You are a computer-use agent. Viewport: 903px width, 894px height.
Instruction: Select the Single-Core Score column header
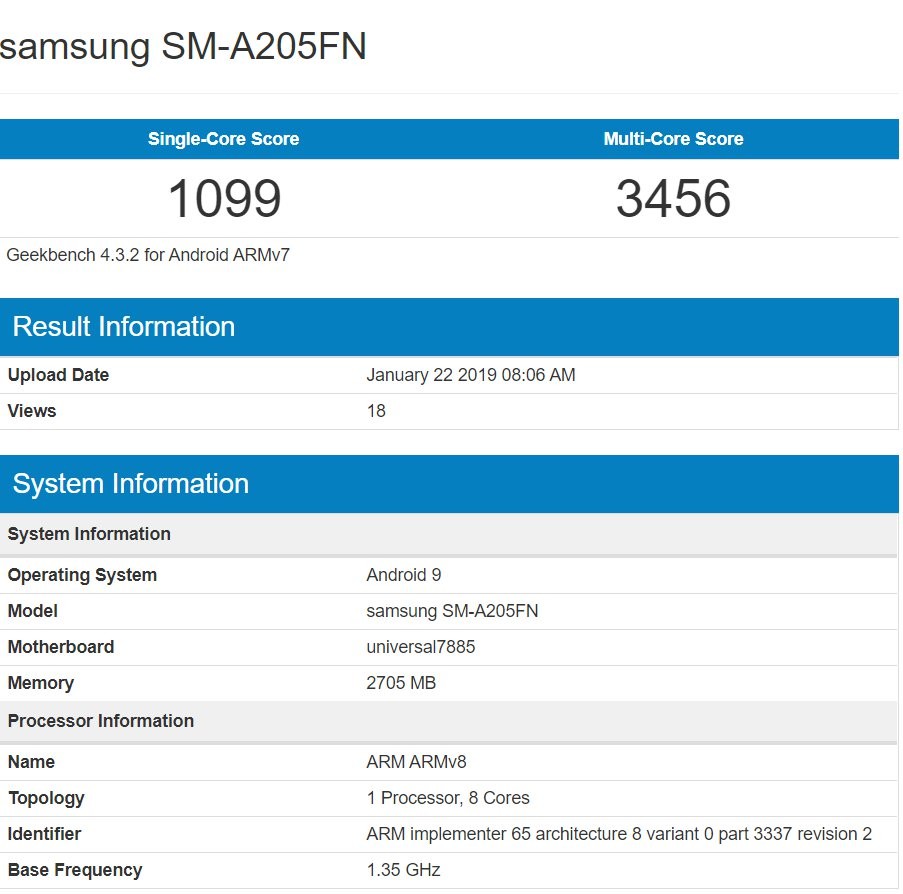point(223,139)
